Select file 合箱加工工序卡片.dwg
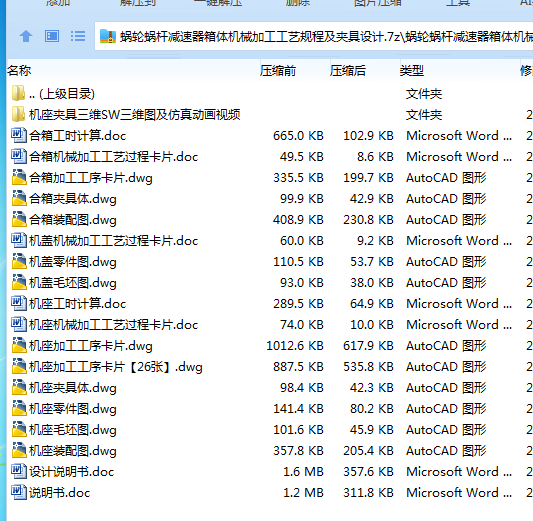Viewport: 533px width, 521px height. pos(91,178)
